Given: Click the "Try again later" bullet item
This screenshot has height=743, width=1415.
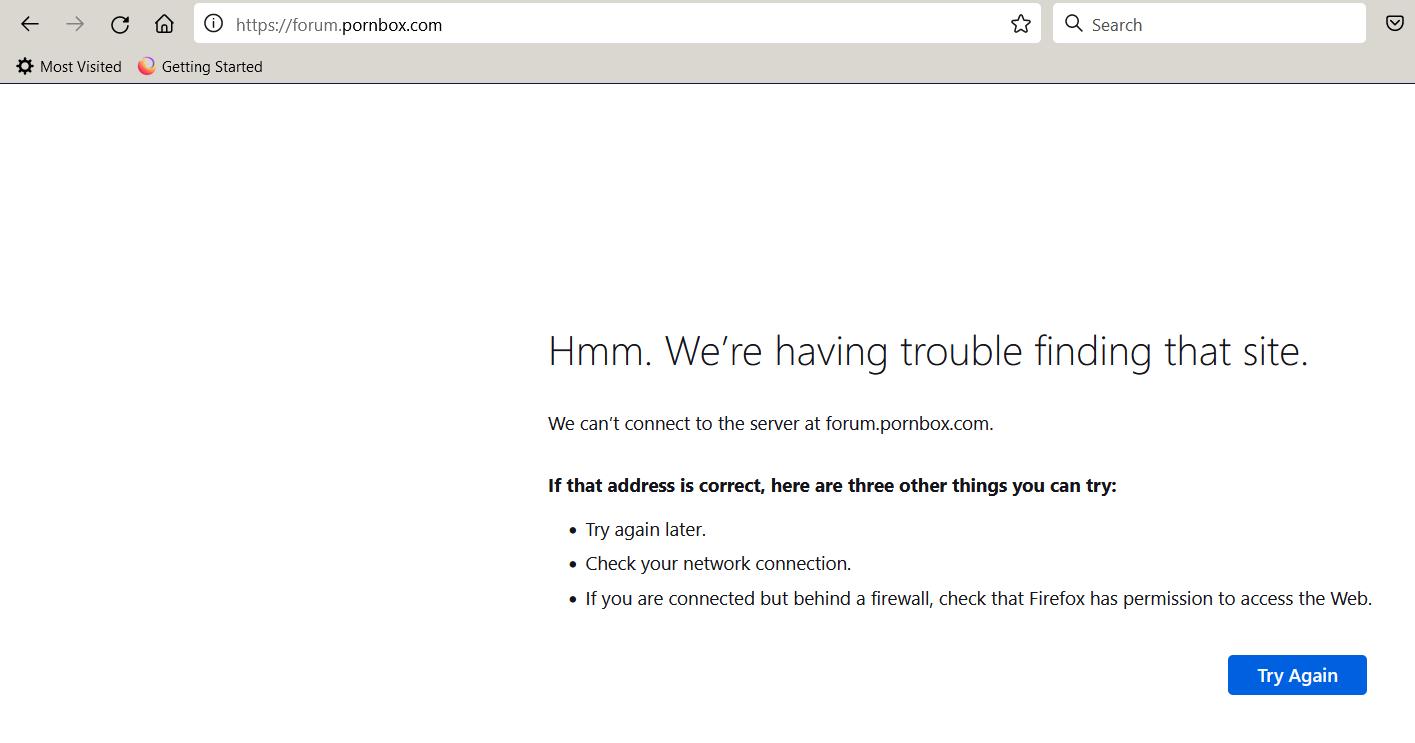Looking at the screenshot, I should tap(645, 530).
